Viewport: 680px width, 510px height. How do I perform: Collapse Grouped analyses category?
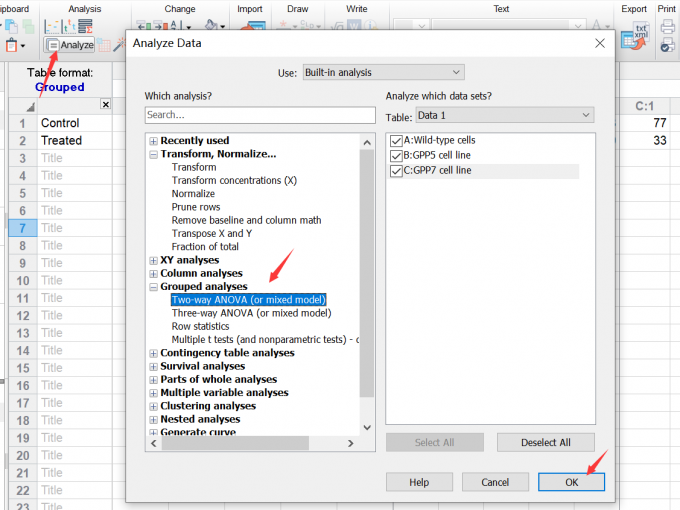(154, 287)
